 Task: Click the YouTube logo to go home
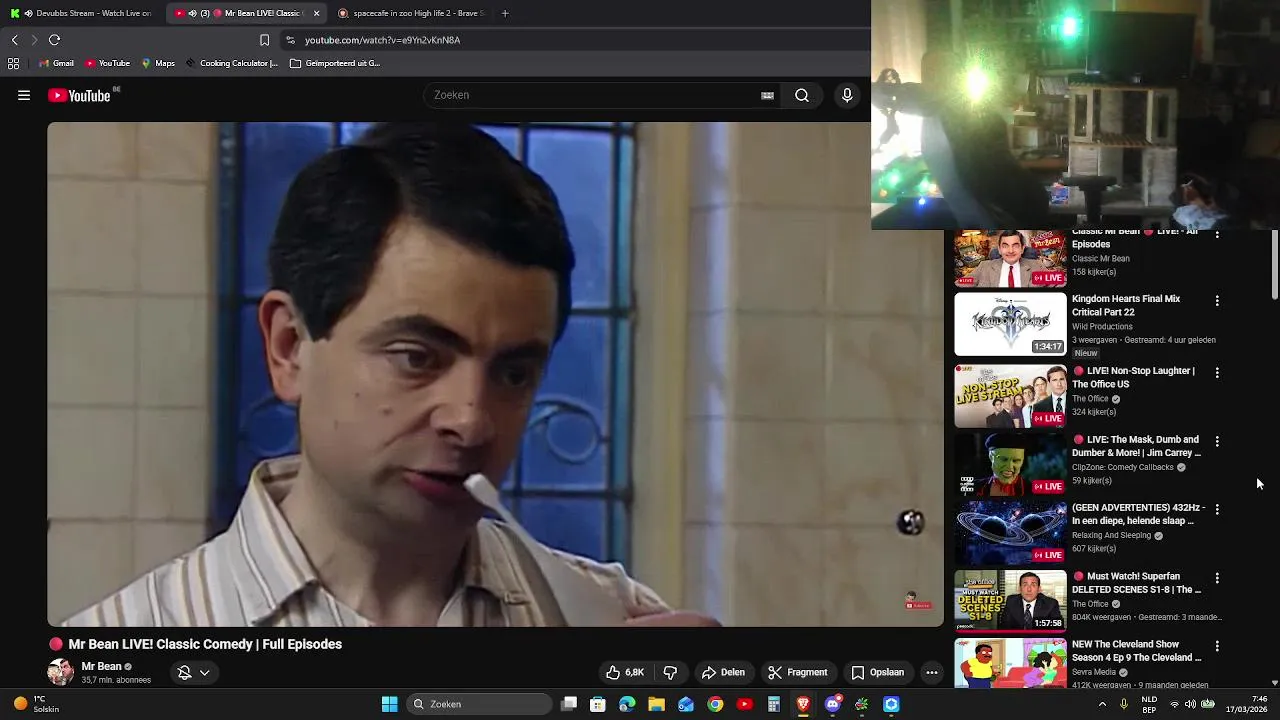coord(79,95)
